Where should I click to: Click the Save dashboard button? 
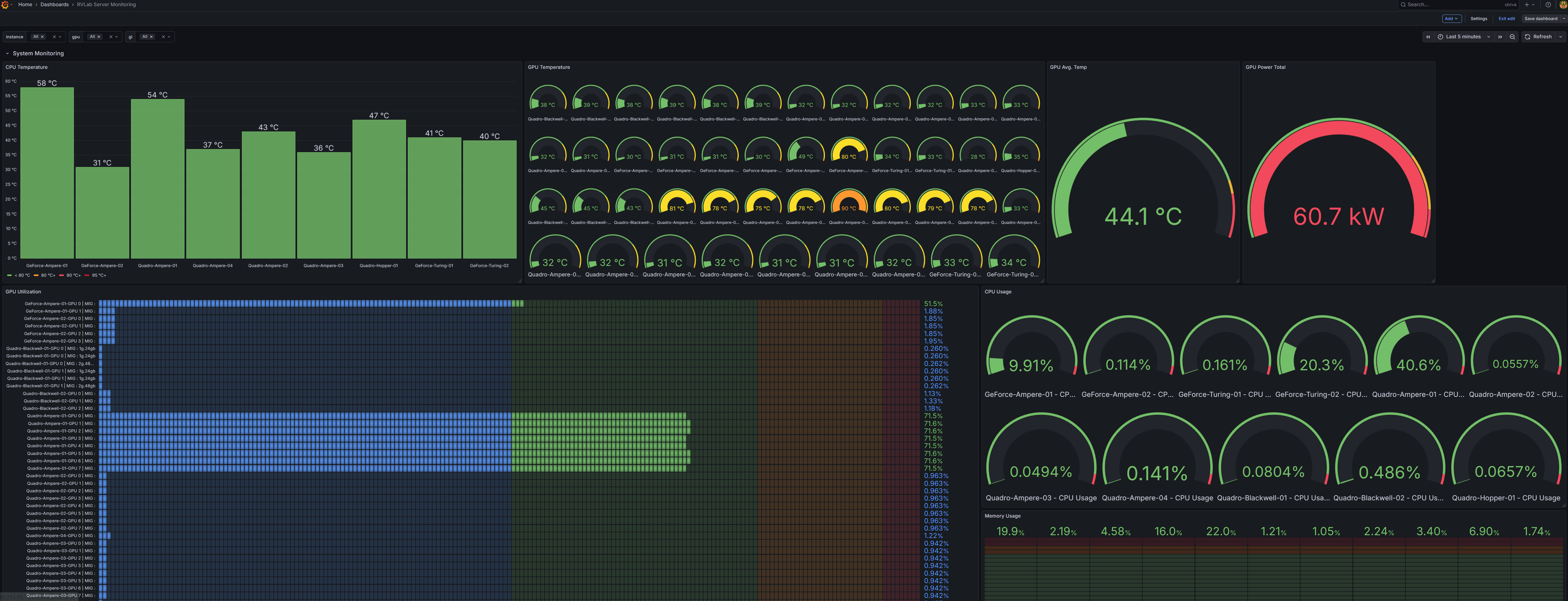(1541, 18)
